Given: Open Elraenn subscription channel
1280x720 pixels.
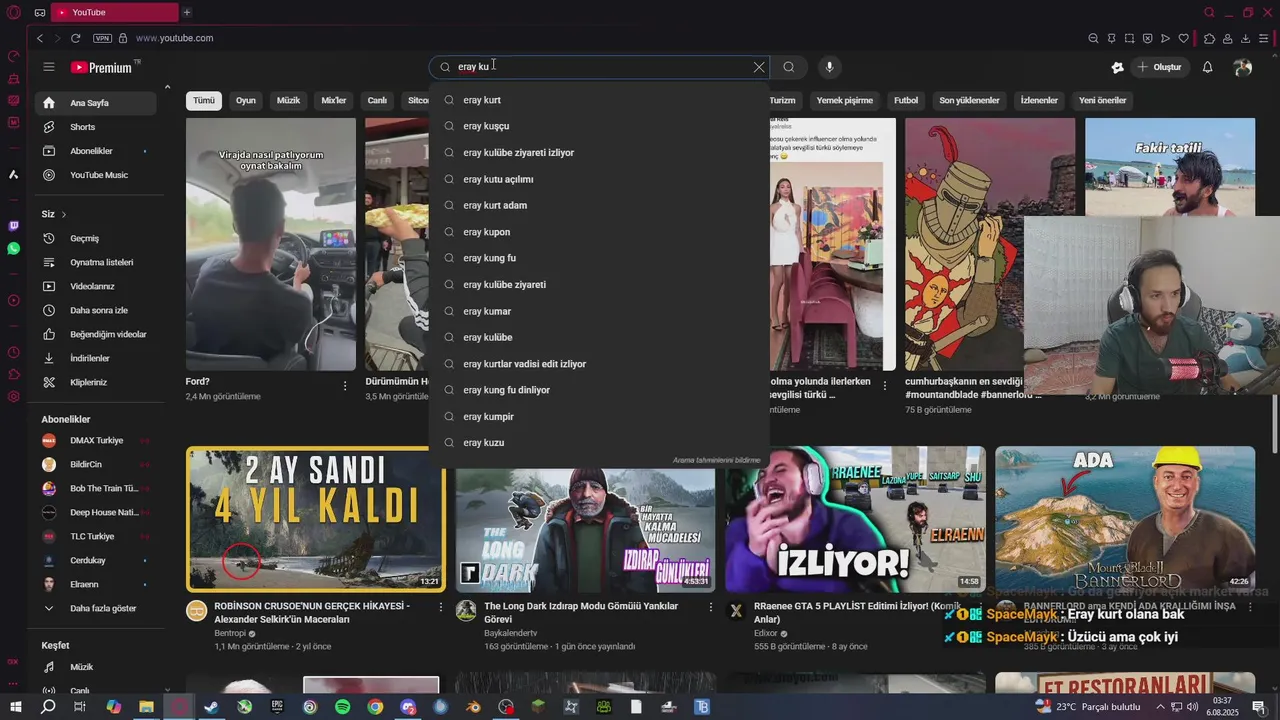Looking at the screenshot, I should (95, 584).
